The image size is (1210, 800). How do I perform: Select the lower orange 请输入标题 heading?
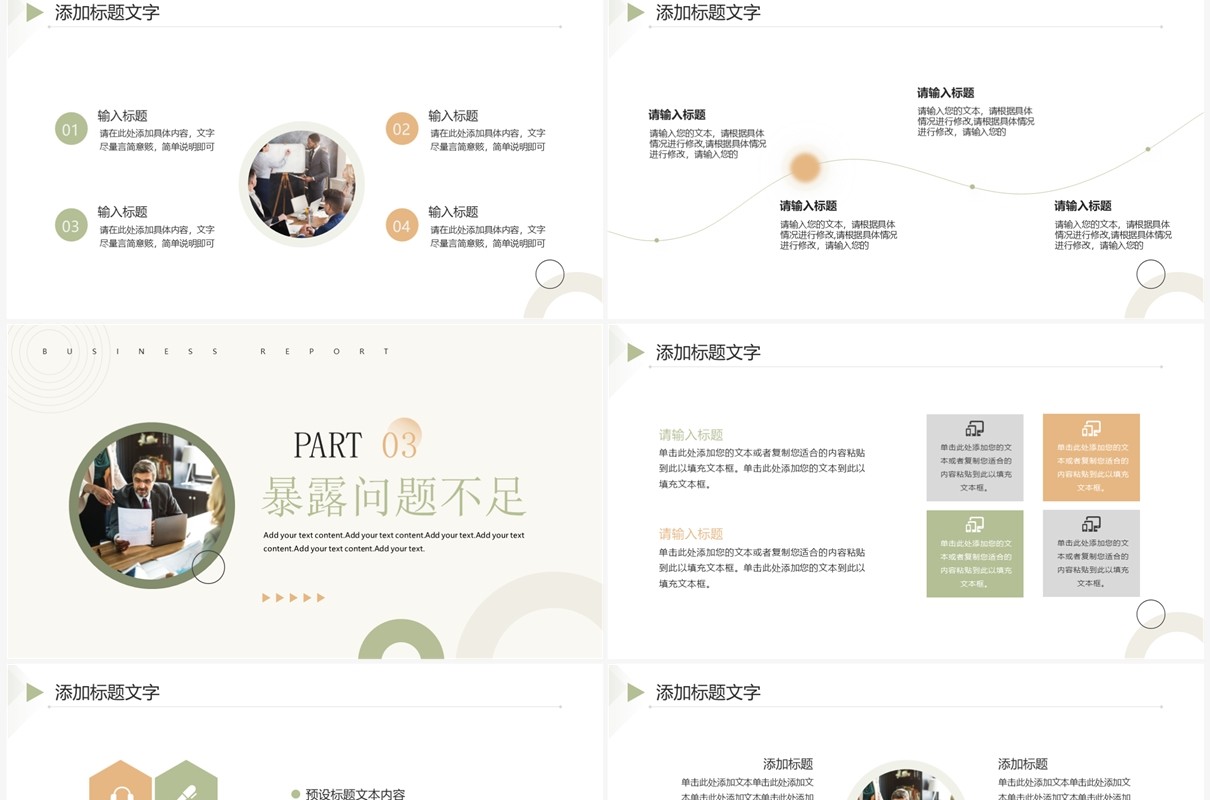pos(690,534)
